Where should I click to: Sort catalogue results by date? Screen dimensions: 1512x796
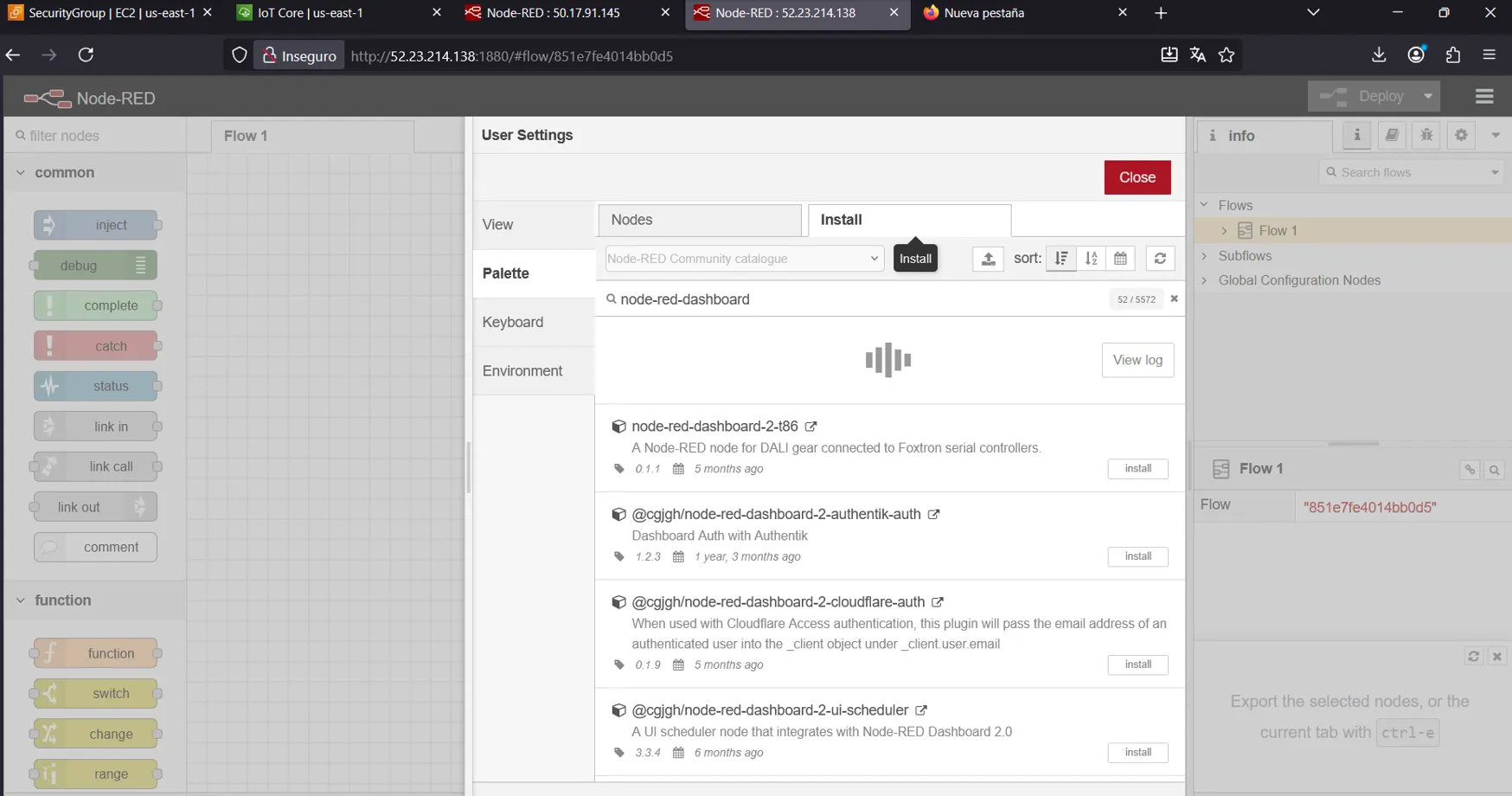point(1120,259)
